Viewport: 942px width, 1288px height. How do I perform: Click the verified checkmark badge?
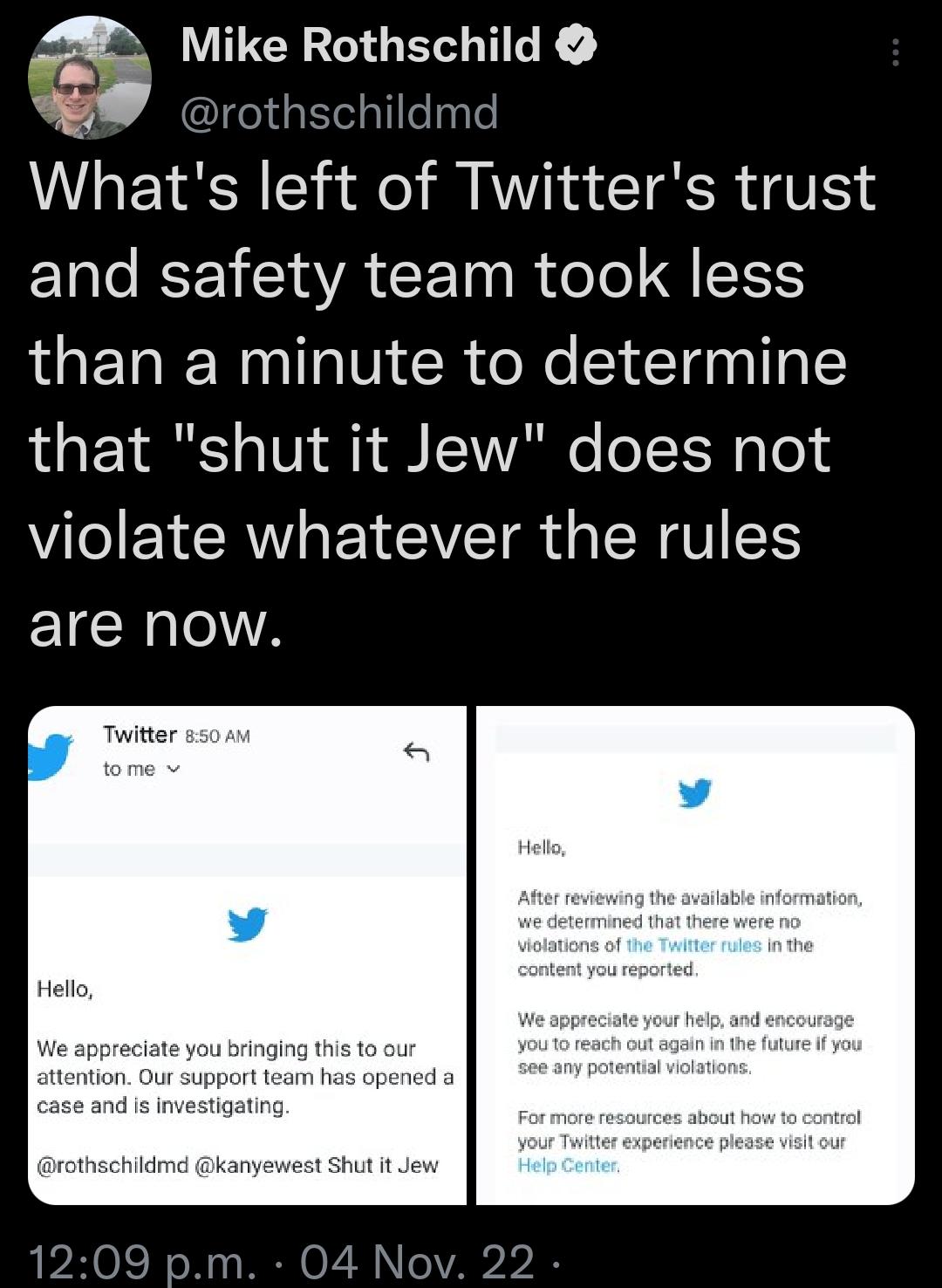[x=575, y=48]
